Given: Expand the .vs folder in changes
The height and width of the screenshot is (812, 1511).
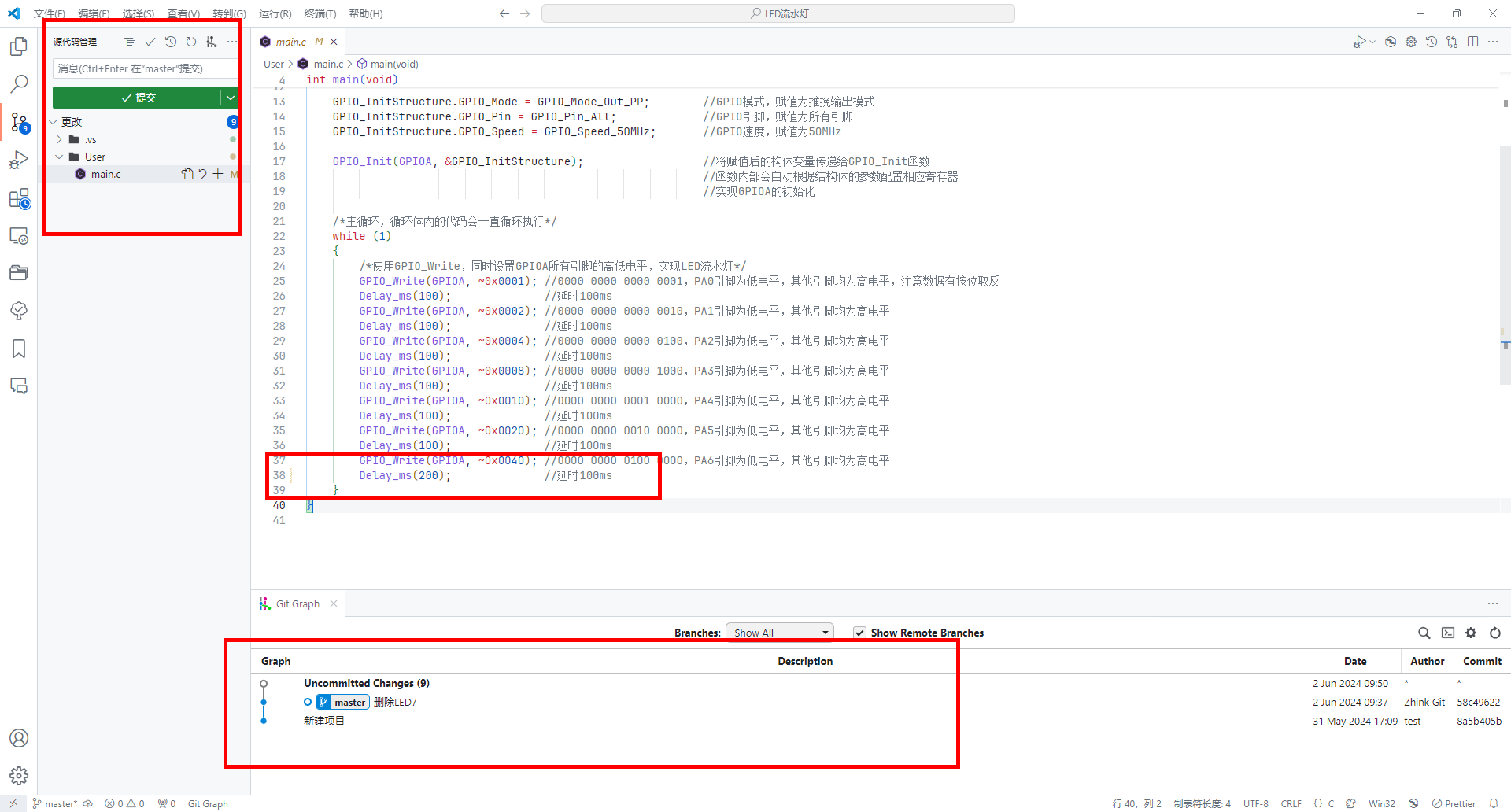Looking at the screenshot, I should pos(60,139).
